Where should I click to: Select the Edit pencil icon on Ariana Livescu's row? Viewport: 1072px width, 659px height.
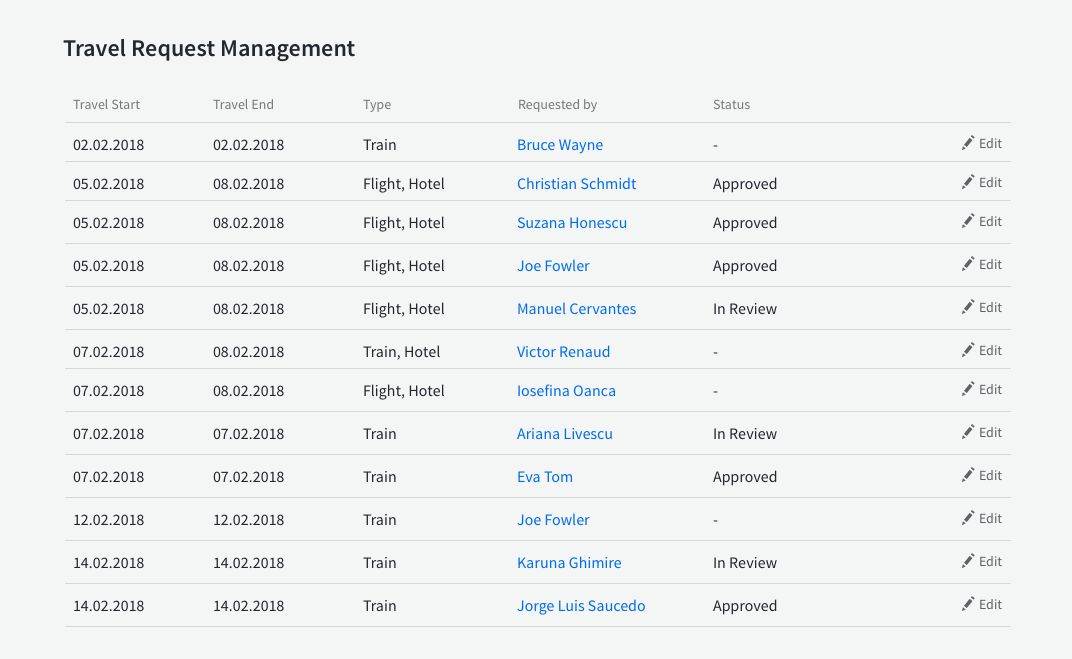pyautogui.click(x=968, y=431)
